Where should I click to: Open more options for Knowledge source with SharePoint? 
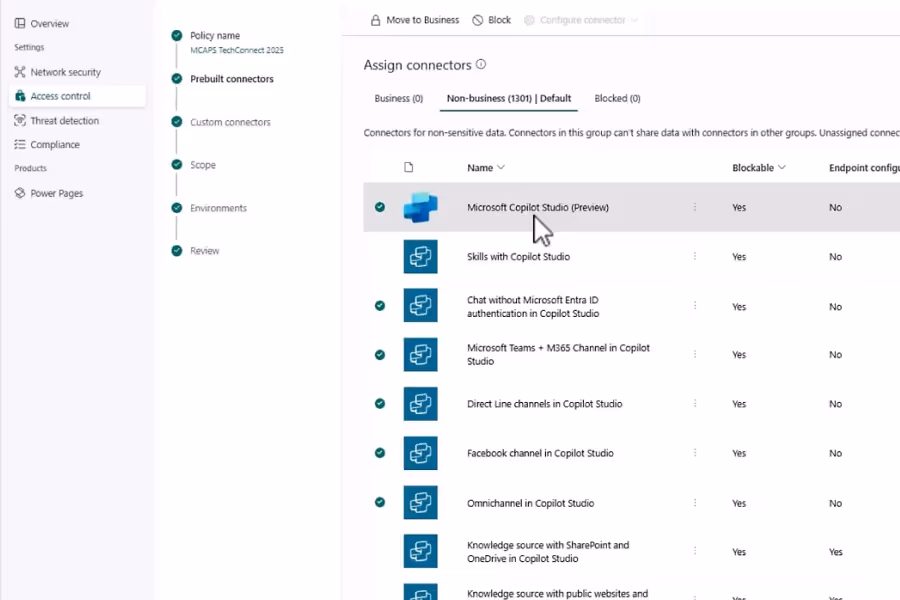695,551
